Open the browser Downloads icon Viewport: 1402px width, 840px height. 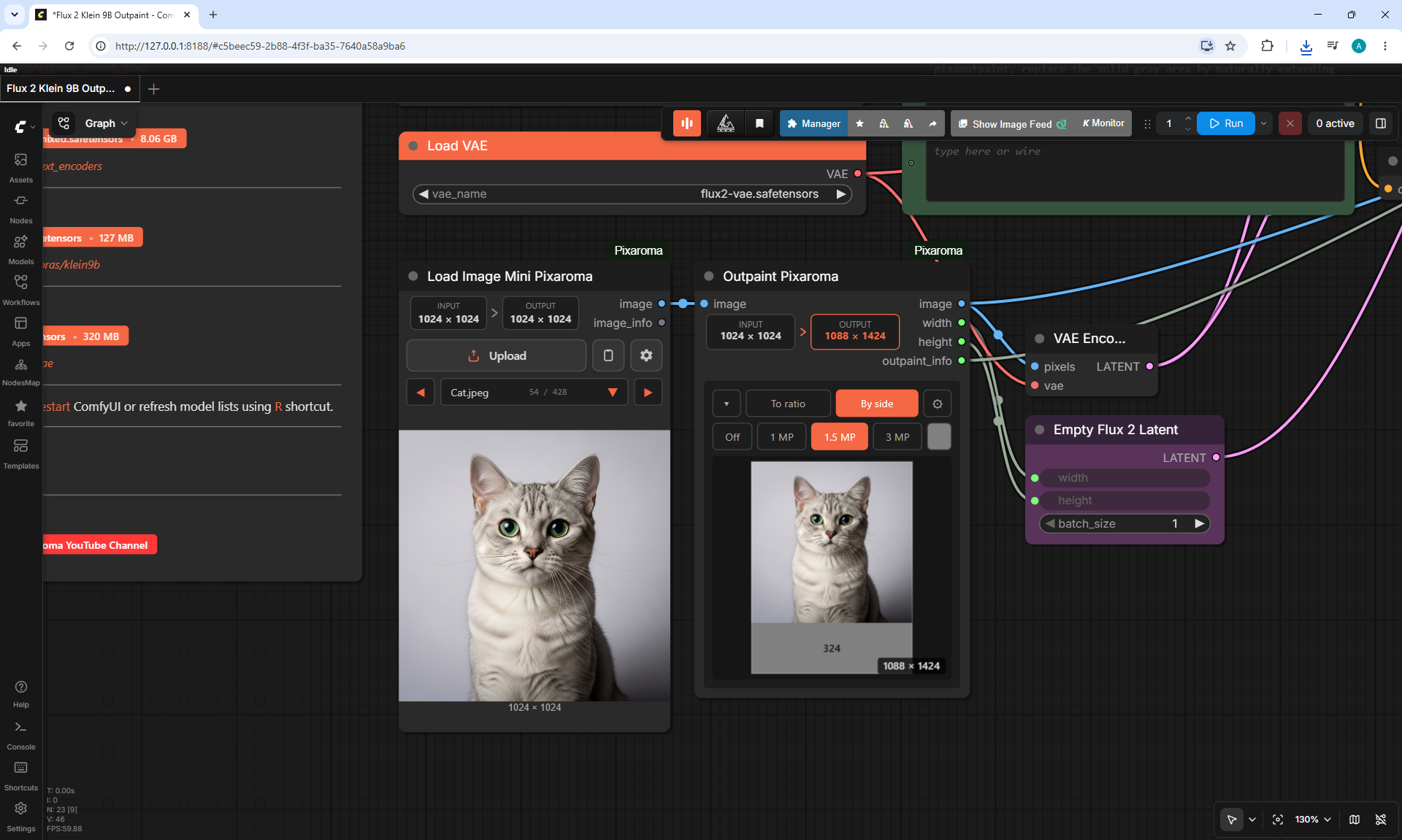(1306, 46)
